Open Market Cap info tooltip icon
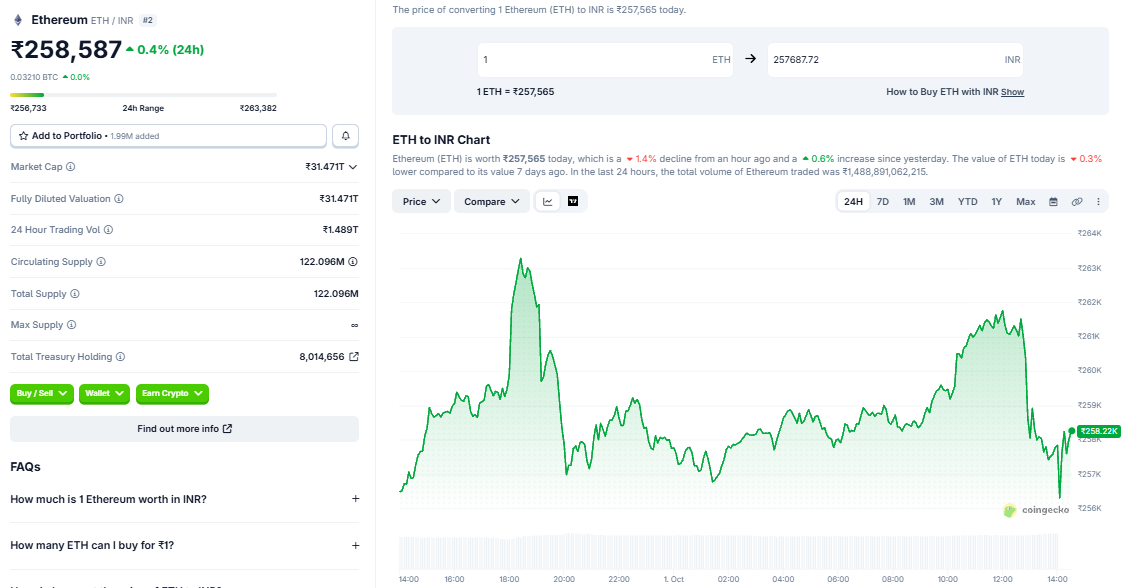The width and height of the screenshot is (1130, 588). tap(71, 166)
